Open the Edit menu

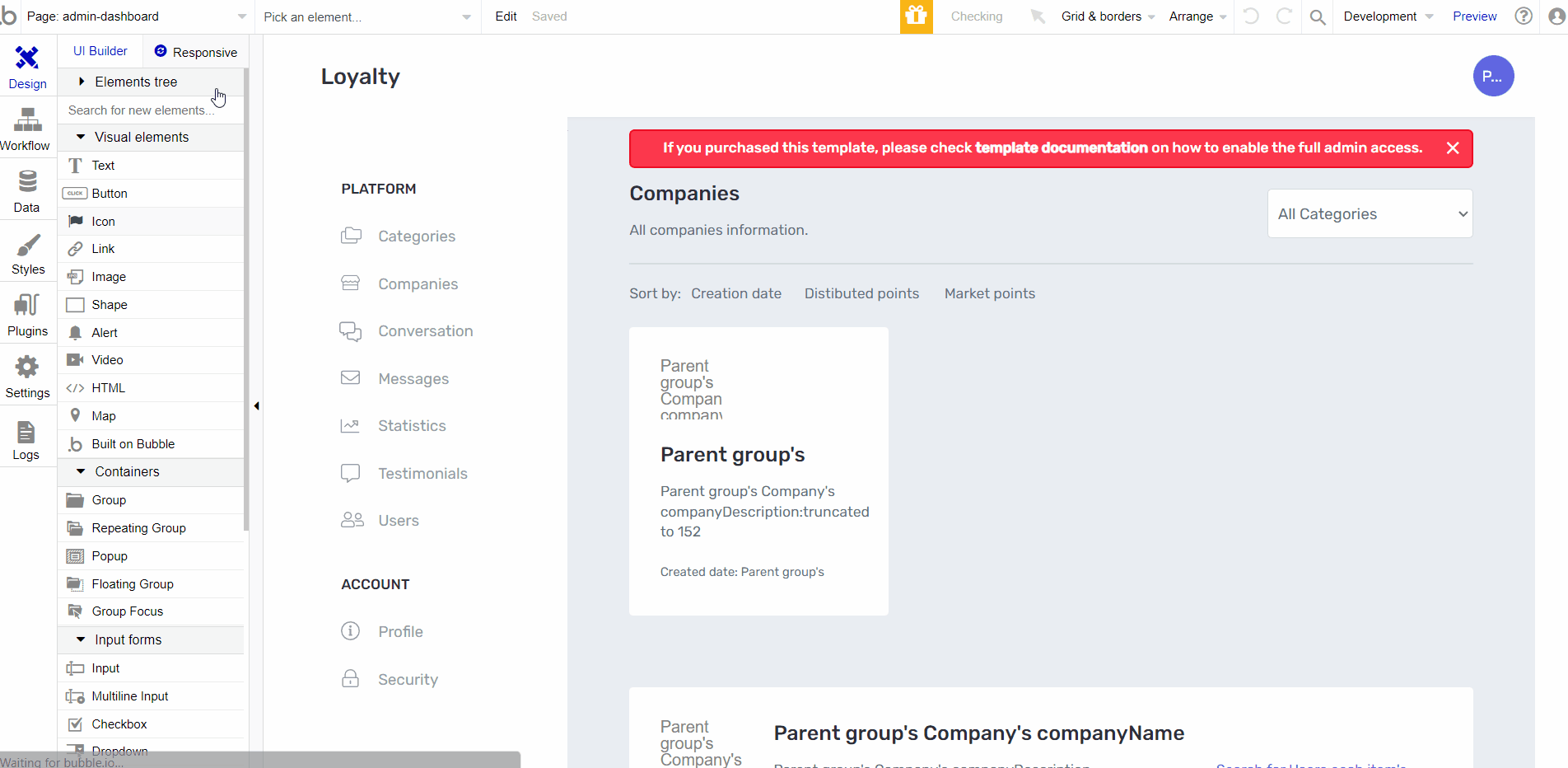(506, 16)
